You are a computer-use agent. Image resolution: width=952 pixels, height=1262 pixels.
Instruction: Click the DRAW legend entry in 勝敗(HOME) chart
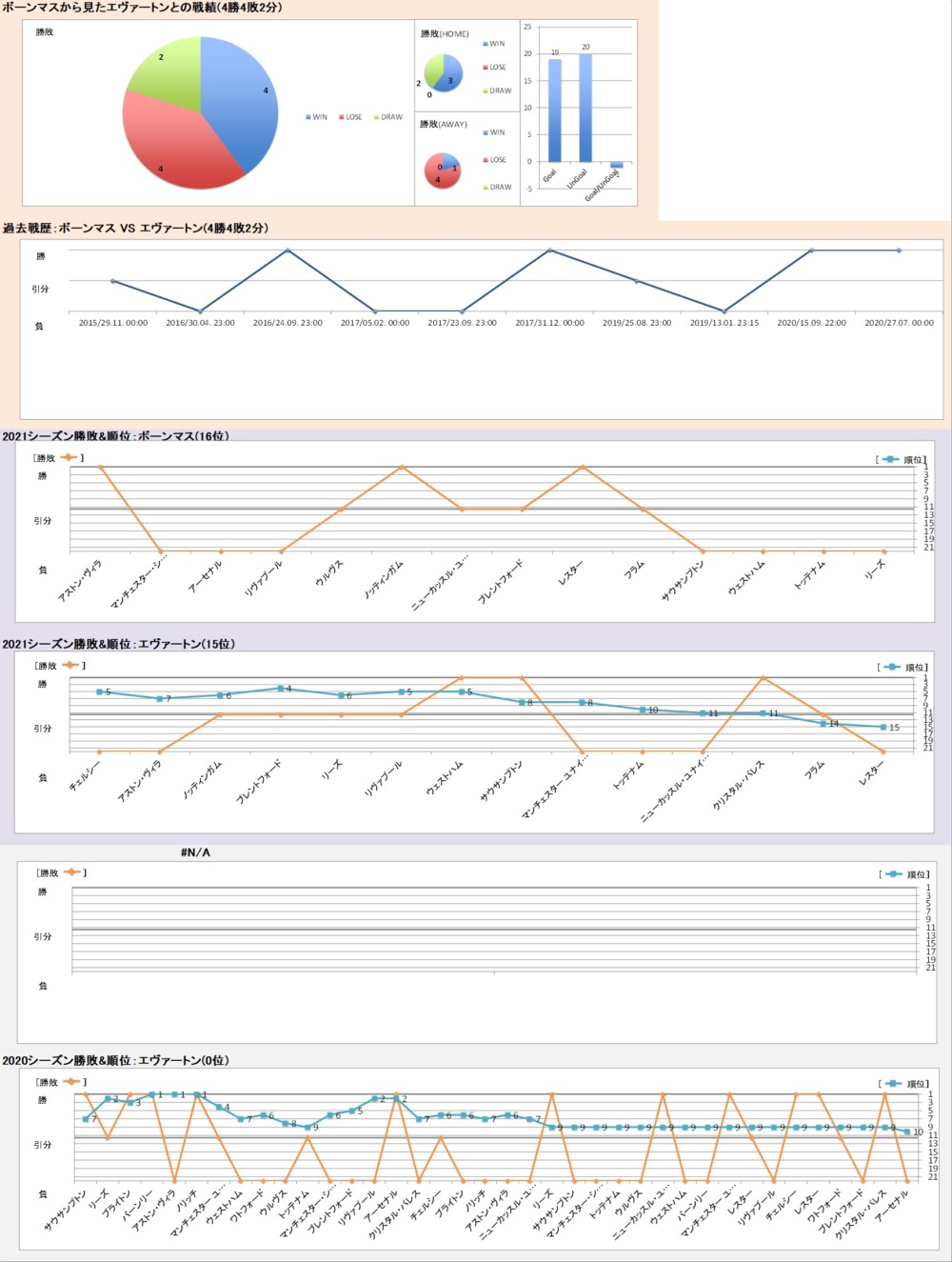[497, 91]
